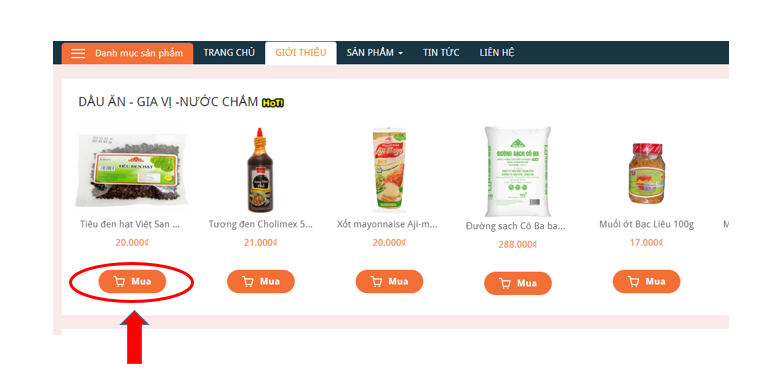Open Tương đen Cholimex product link
This screenshot has width=773, height=387.
pos(260,224)
